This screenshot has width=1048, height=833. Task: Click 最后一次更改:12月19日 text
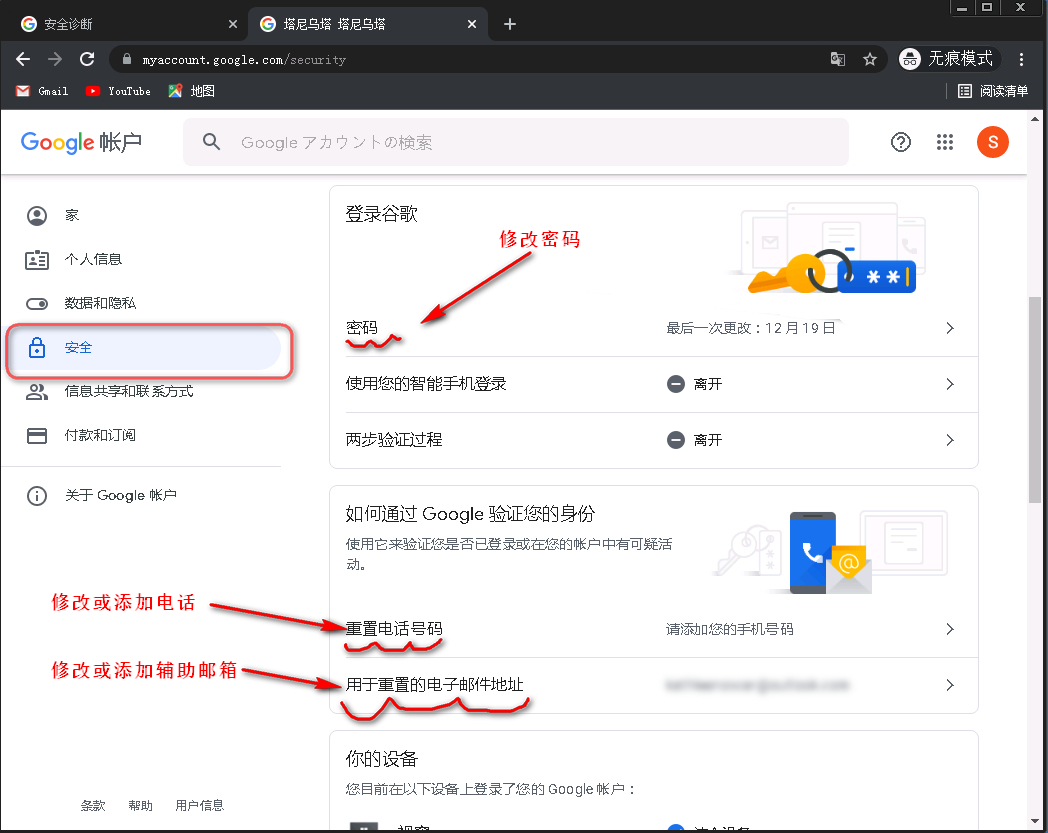pyautogui.click(x=751, y=328)
